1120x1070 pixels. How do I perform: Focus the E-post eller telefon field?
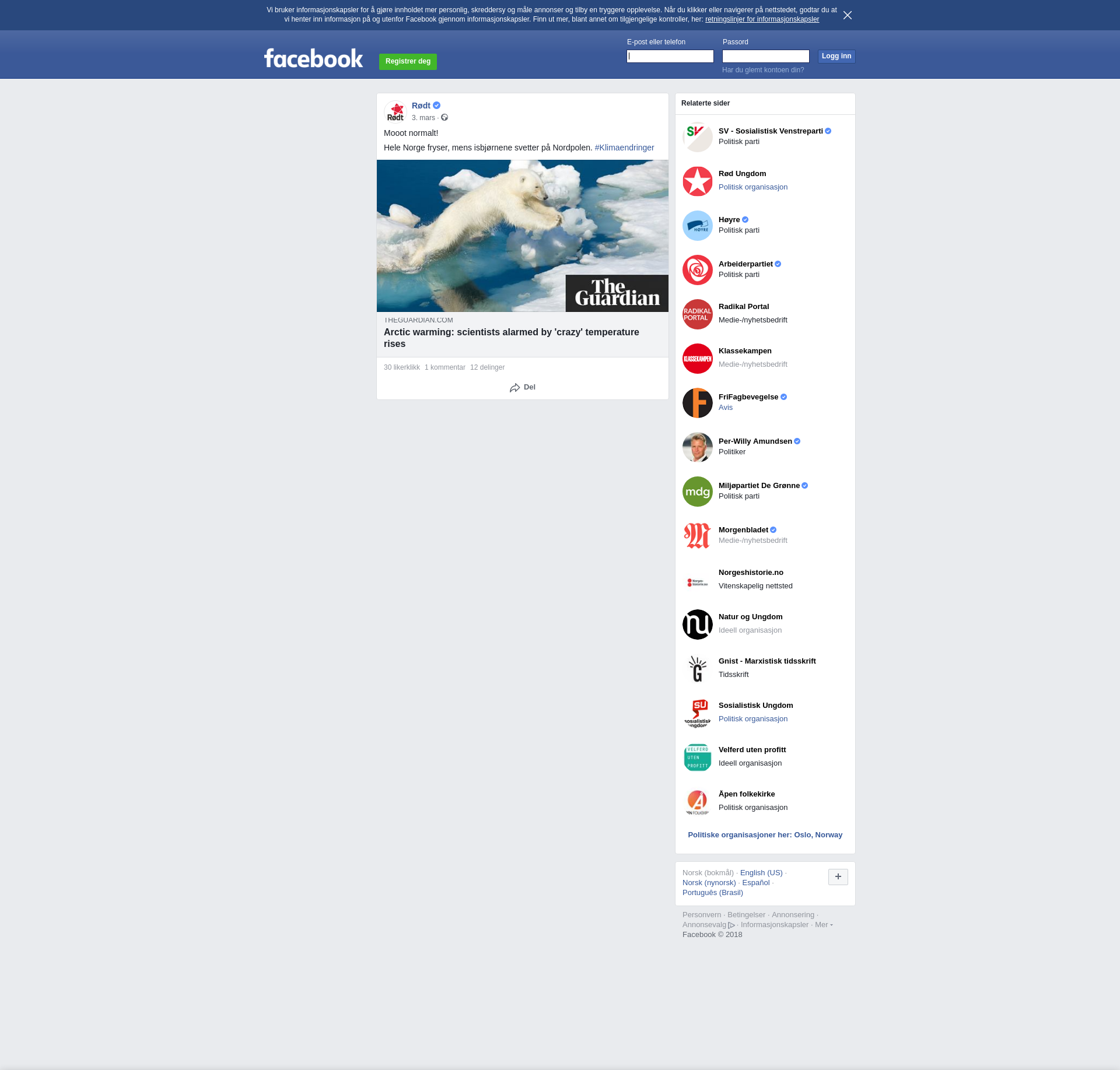(x=670, y=57)
